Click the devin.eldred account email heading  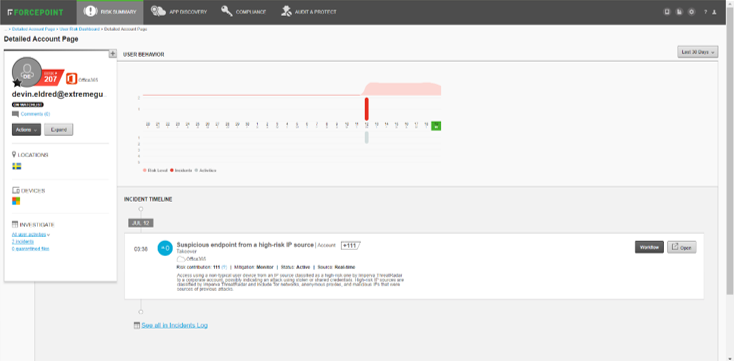coord(59,94)
